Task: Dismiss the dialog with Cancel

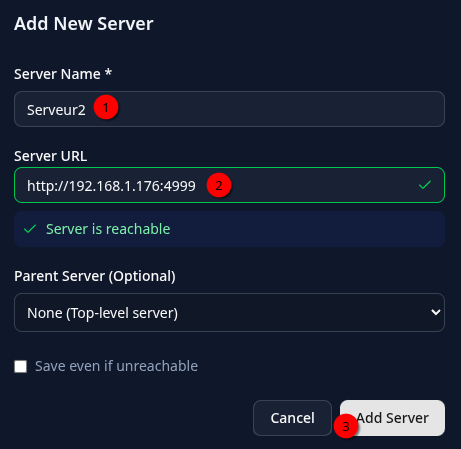Action: [292, 418]
